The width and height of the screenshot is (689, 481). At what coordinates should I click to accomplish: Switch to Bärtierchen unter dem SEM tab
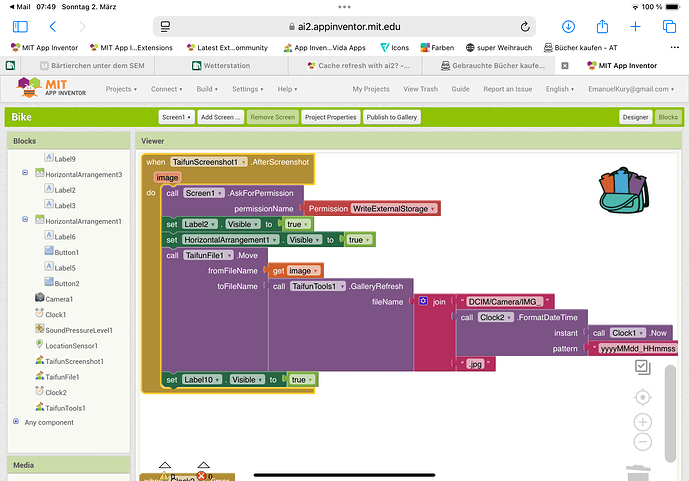coord(93,66)
